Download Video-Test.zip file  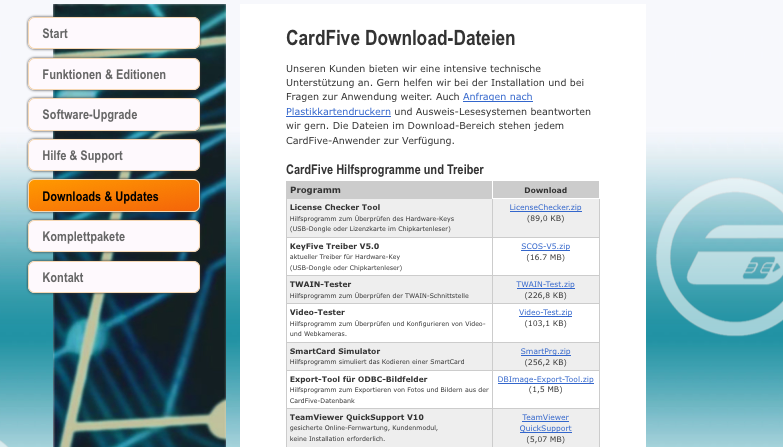click(x=545, y=312)
